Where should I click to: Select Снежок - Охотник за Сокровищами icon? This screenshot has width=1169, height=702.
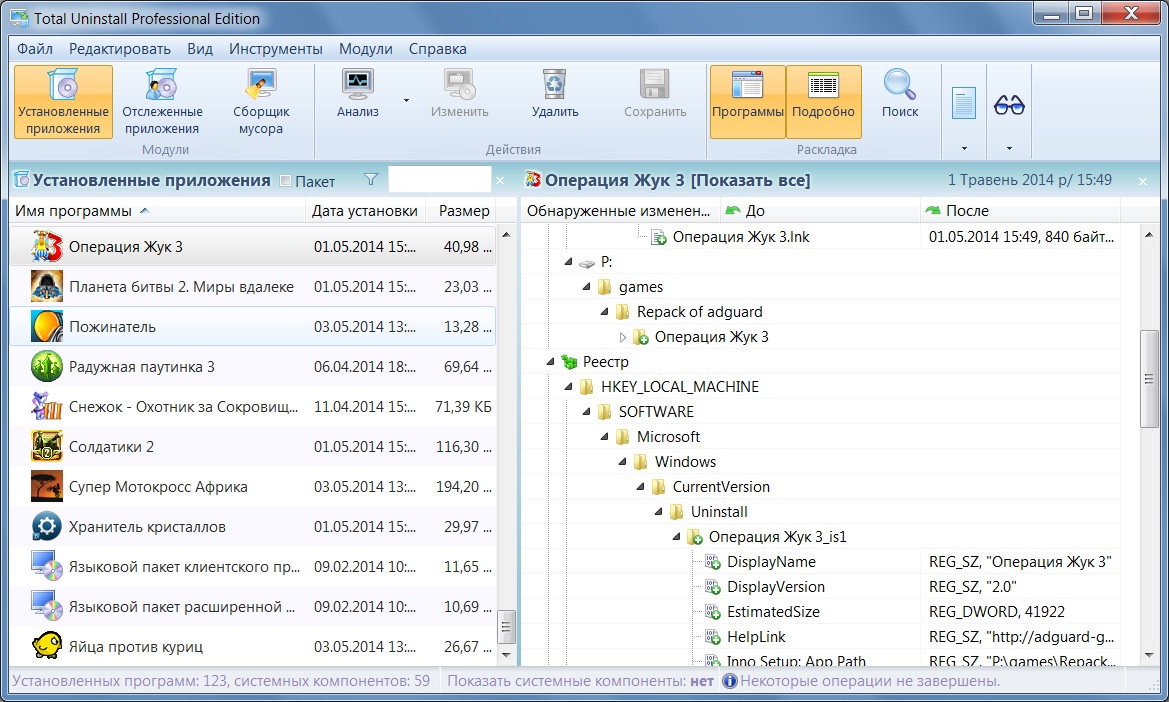(46, 407)
